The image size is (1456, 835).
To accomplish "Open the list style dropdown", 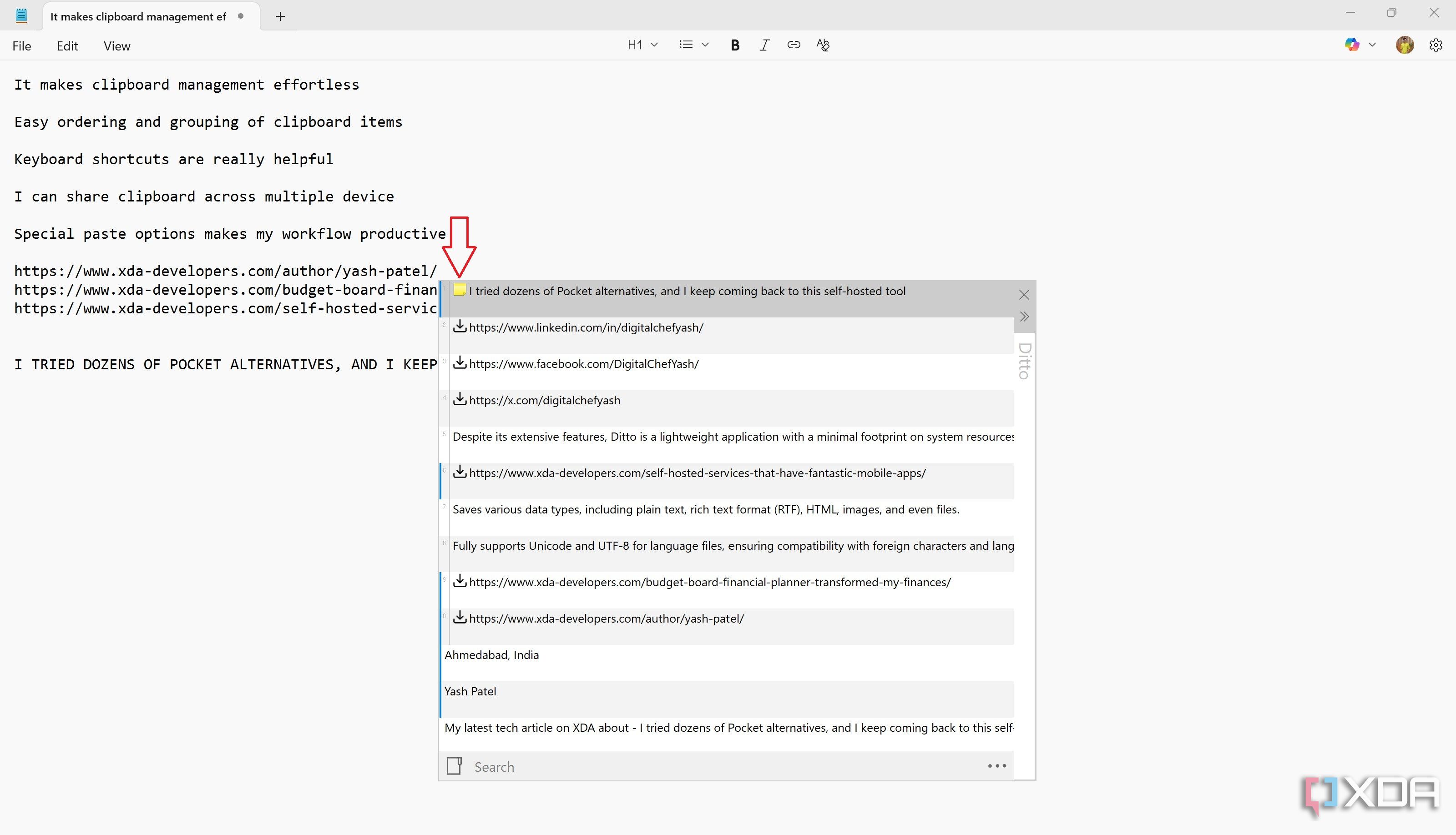I will coord(693,45).
